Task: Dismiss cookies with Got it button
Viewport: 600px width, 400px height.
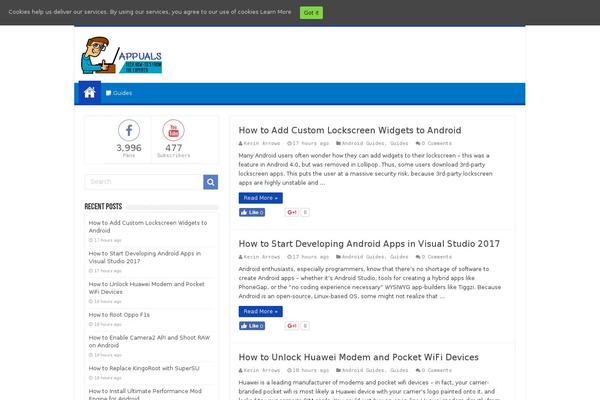Action: coord(311,13)
